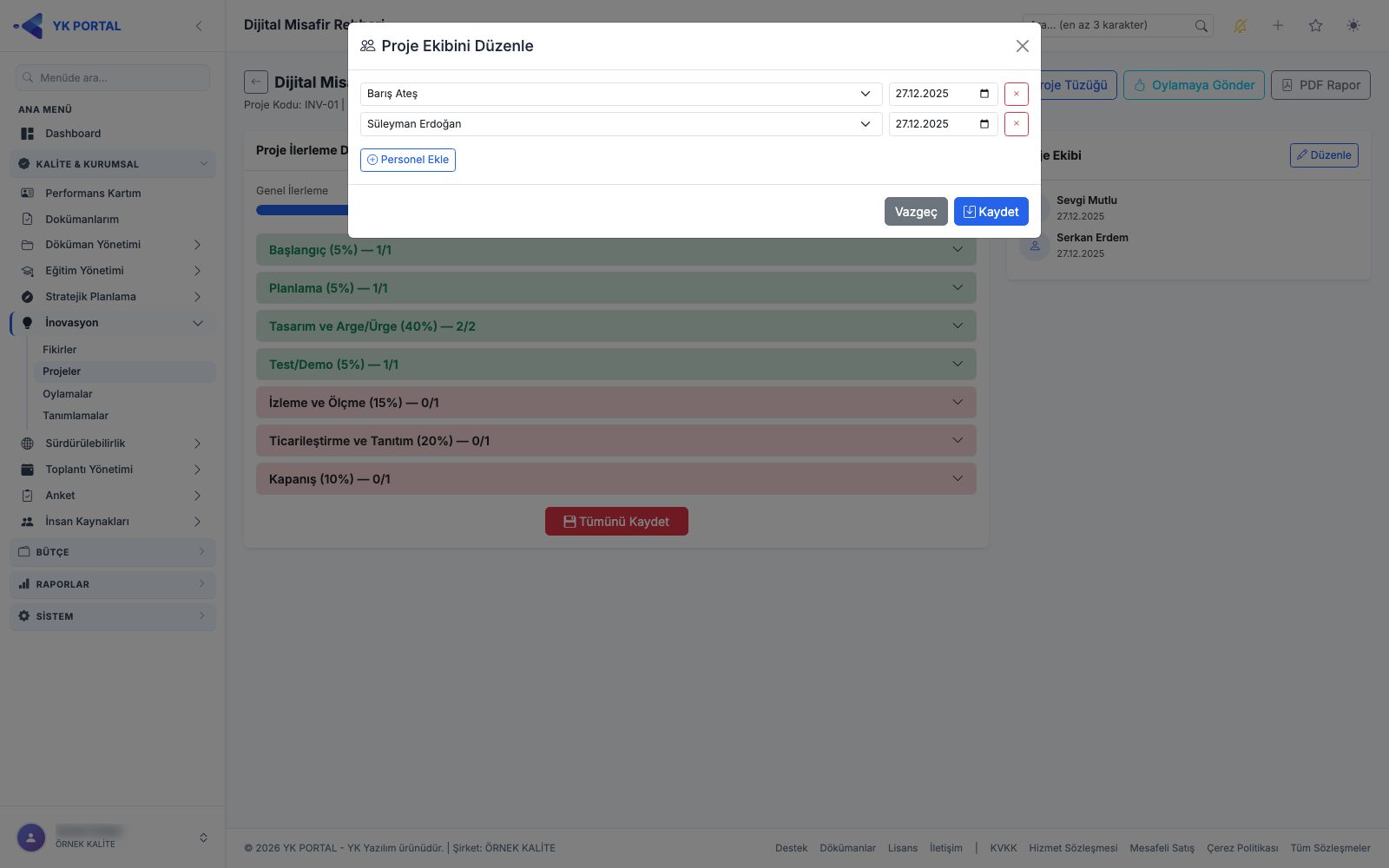Close the Proje Ekibini Düzenle dialog
The width and height of the screenshot is (1389, 868).
coord(1022,46)
